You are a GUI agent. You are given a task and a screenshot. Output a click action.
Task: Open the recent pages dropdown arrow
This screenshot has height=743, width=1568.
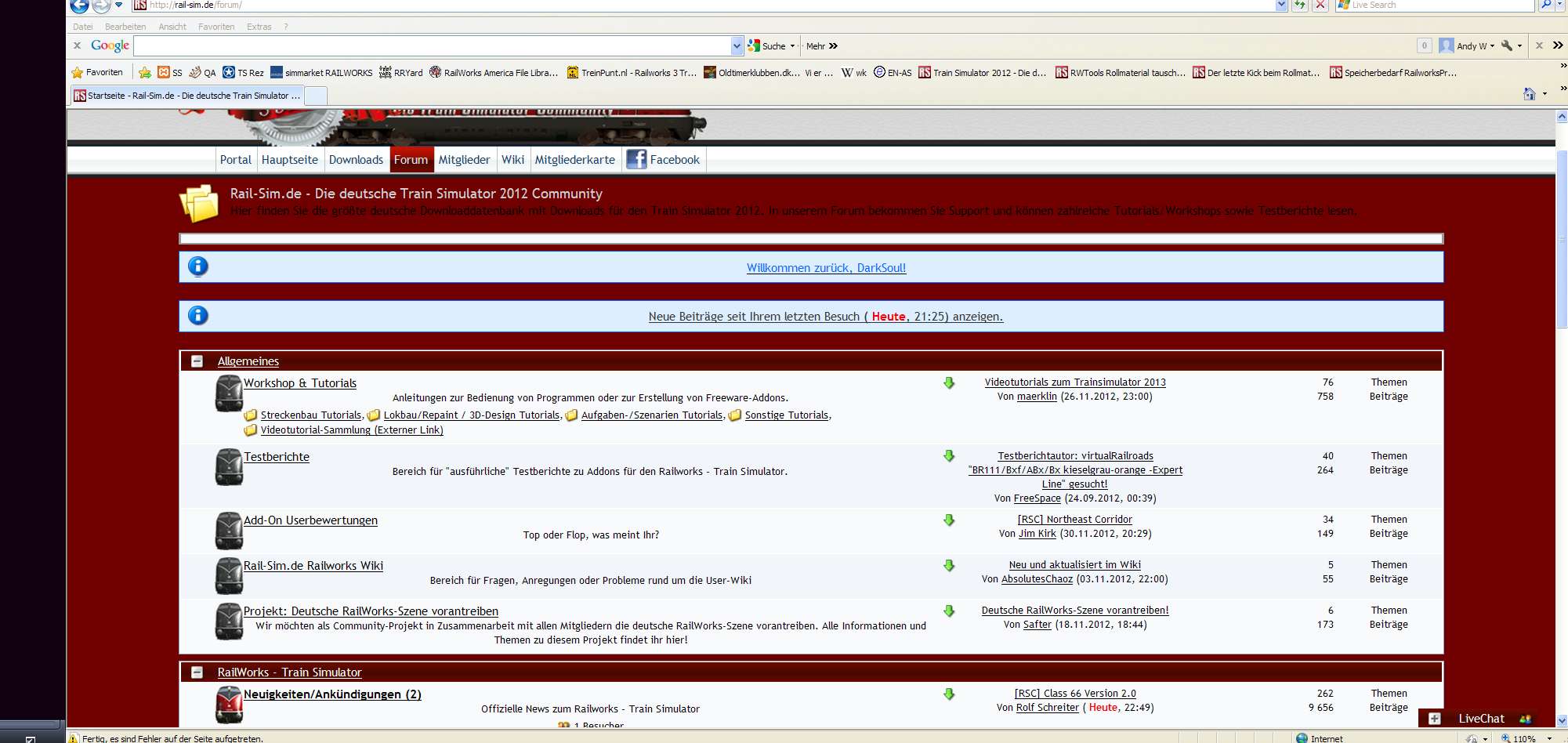[119, 5]
